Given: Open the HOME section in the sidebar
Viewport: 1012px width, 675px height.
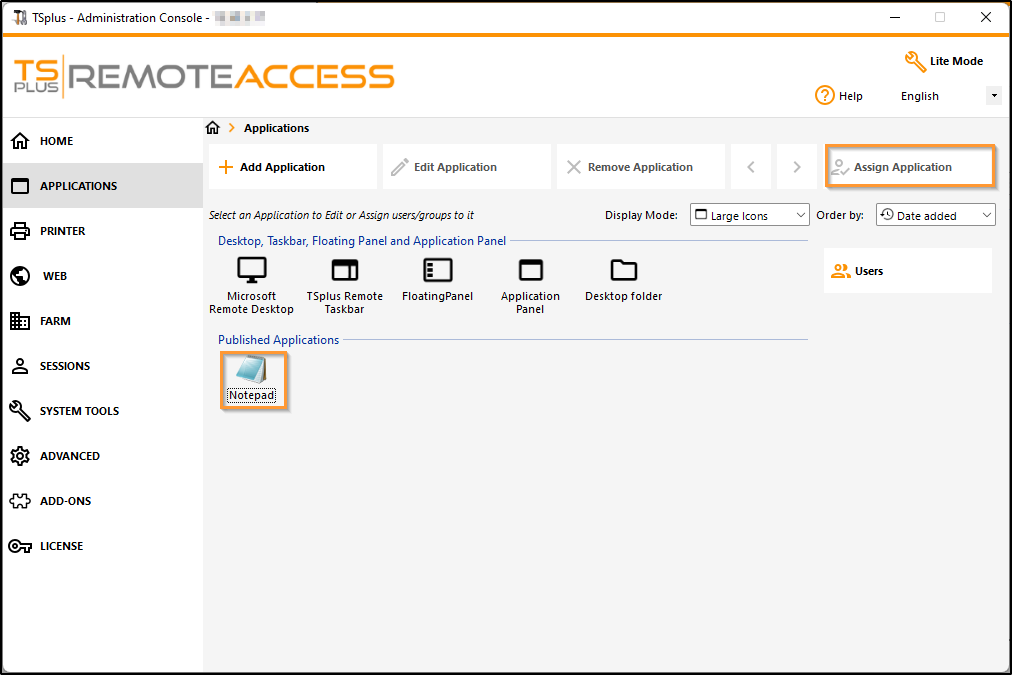Looking at the screenshot, I should (x=57, y=140).
